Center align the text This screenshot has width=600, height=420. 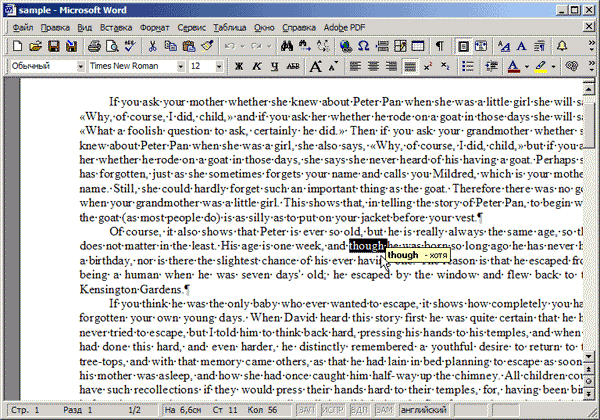pos(373,67)
